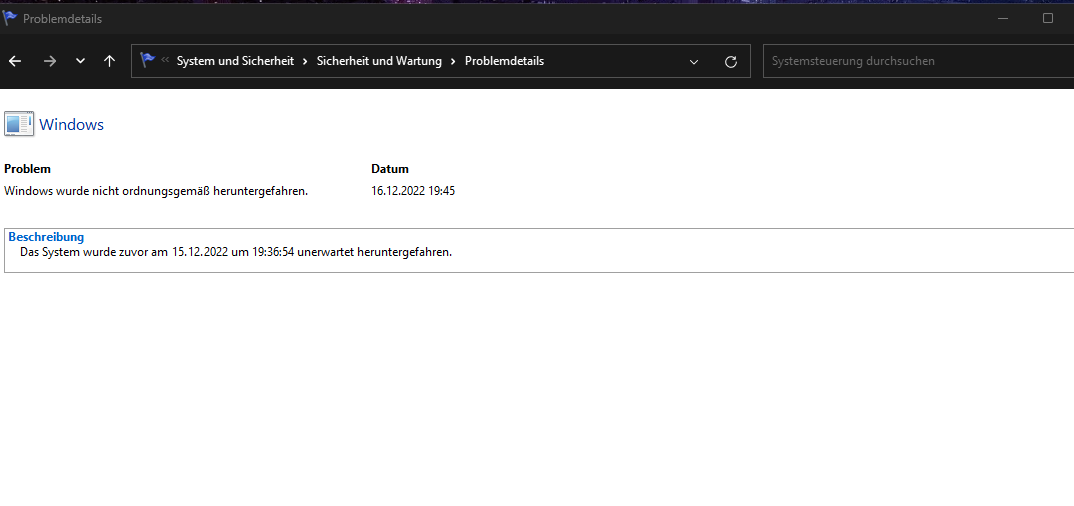Select Problemdetails breadcrumb segment
Screen dimensions: 1074x506
[504, 61]
